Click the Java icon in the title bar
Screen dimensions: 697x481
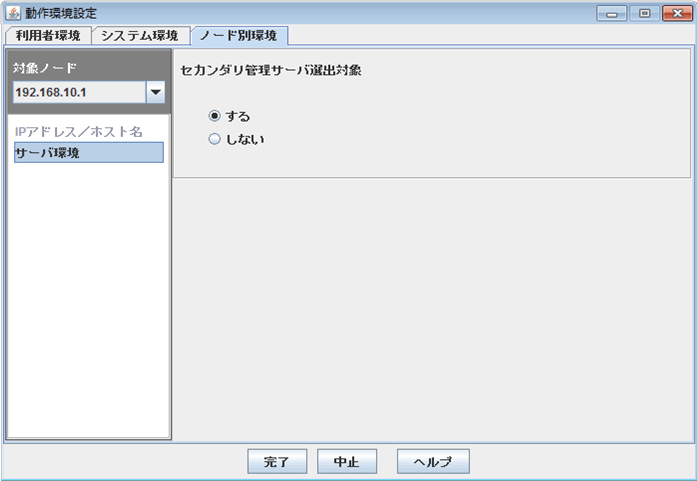(14, 13)
